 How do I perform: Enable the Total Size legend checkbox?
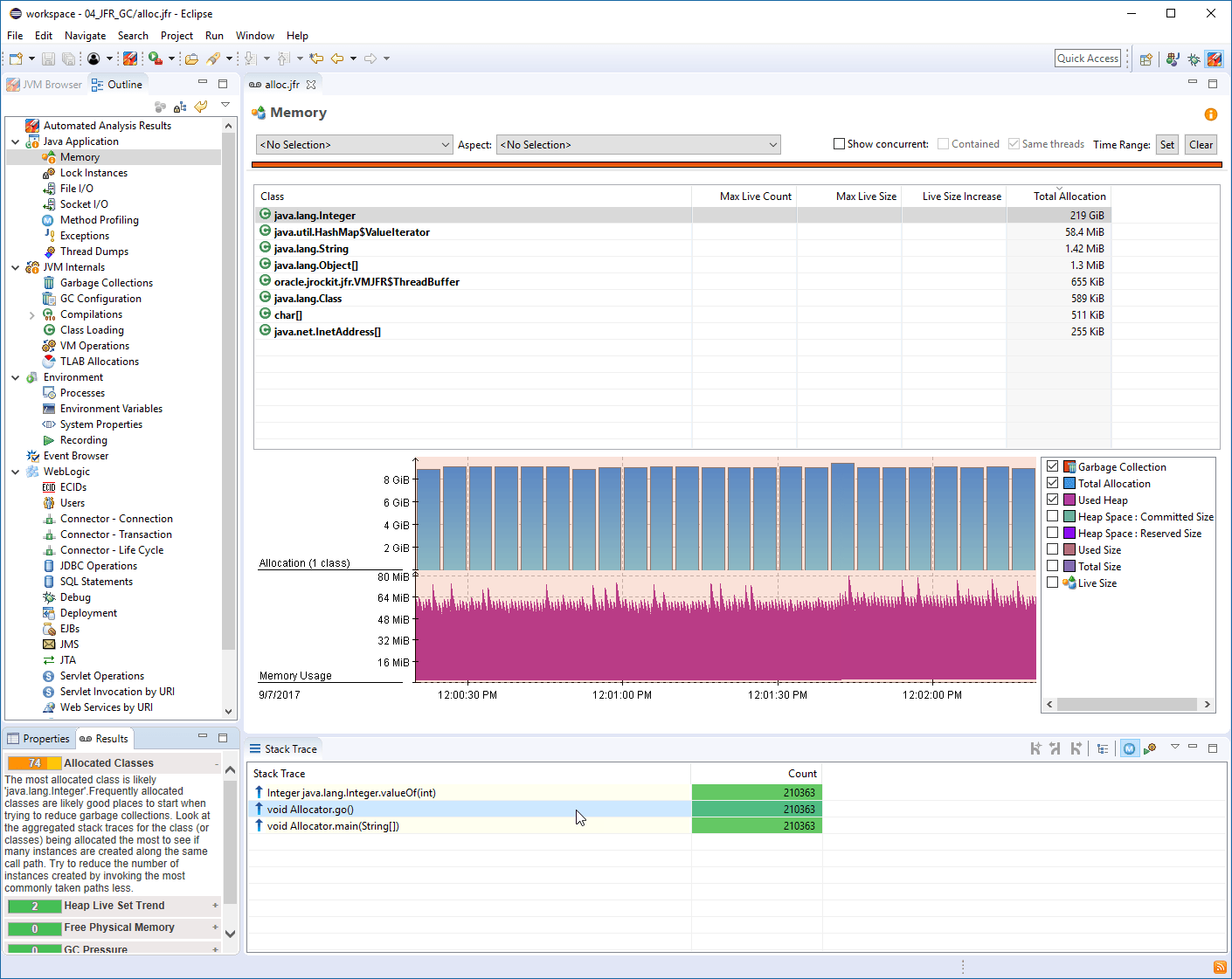pos(1053,566)
